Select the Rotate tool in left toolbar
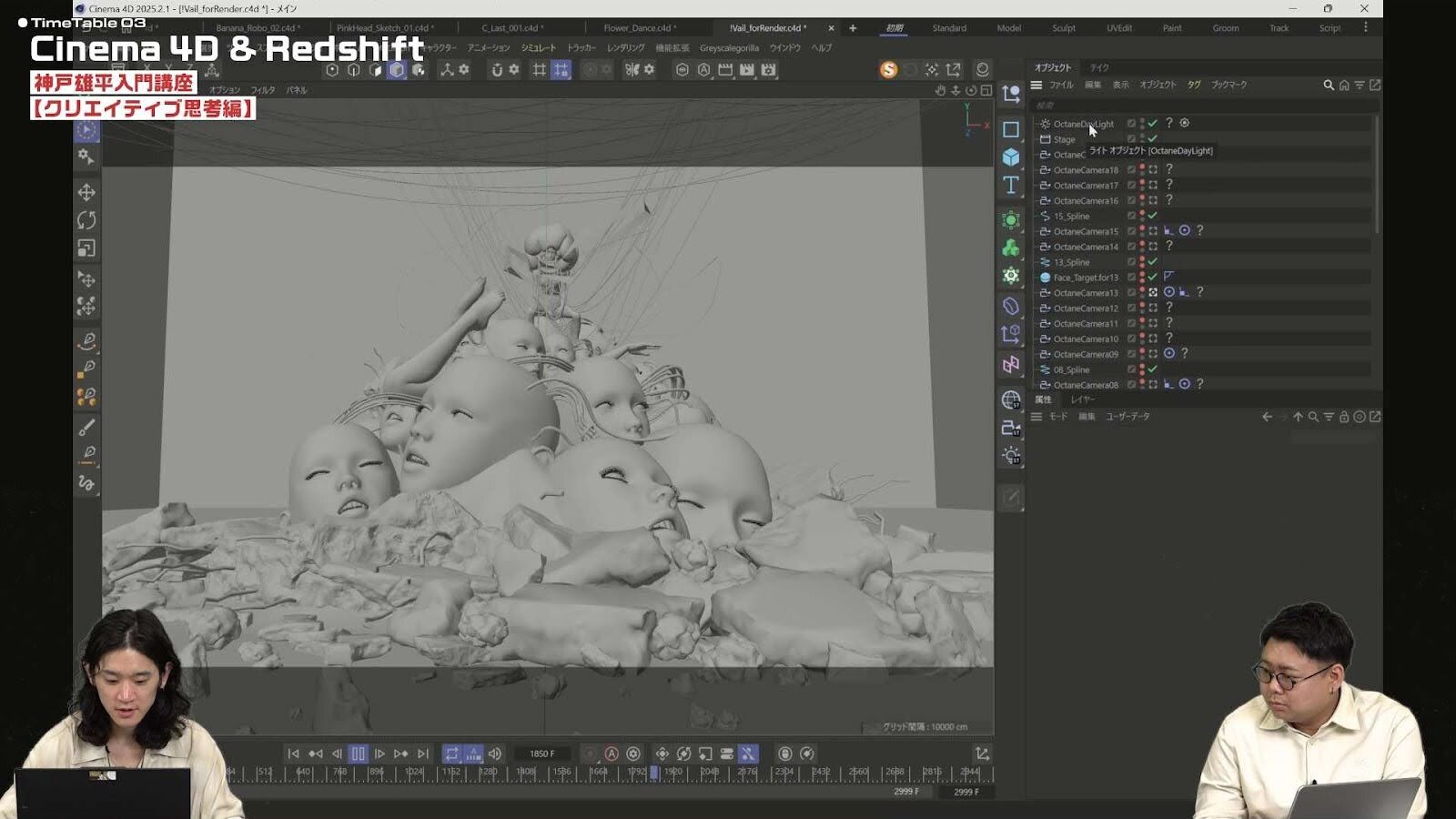Image resolution: width=1456 pixels, height=819 pixels. pos(86,220)
